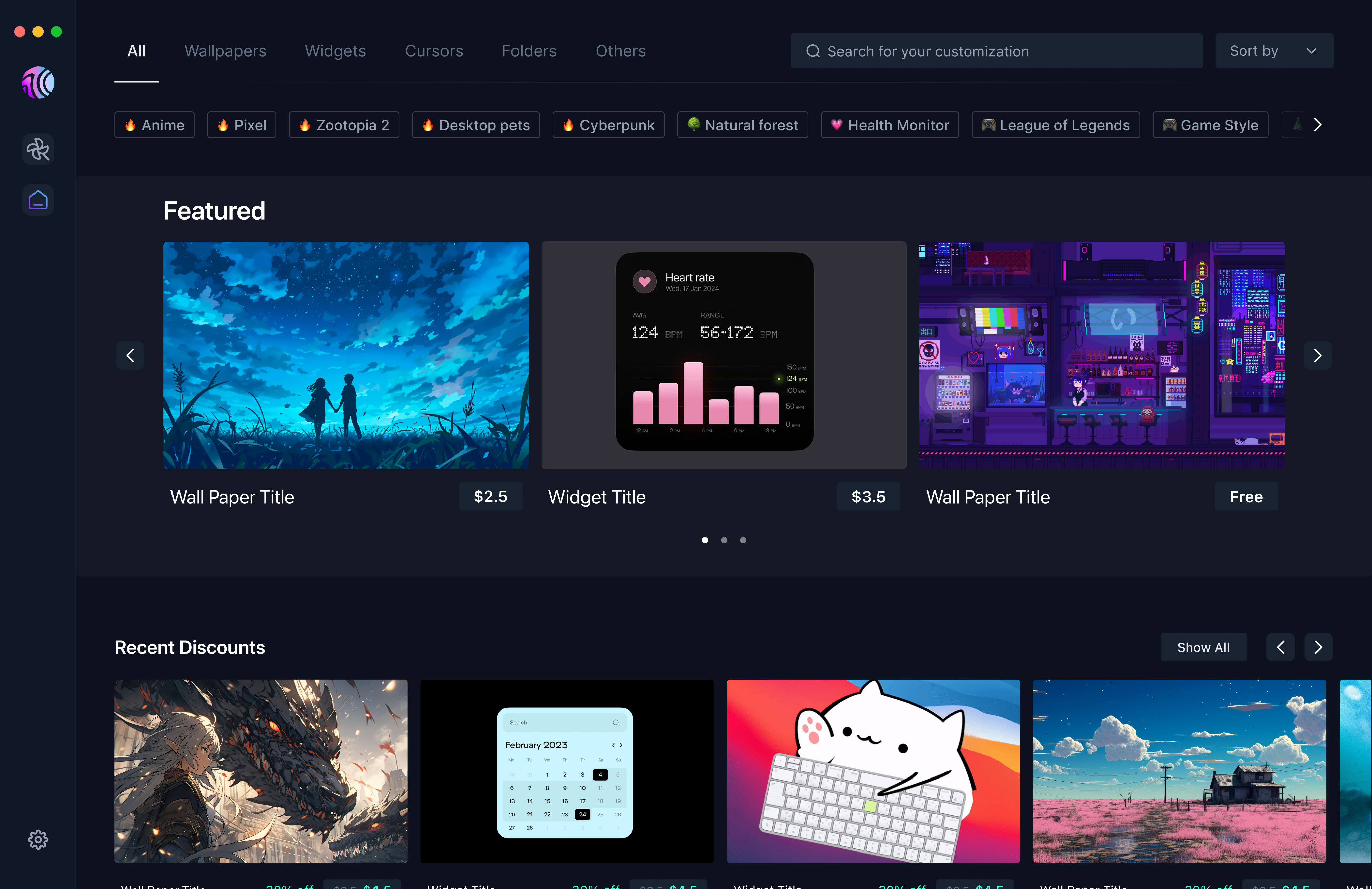Click the search magnifier icon
Image resolution: width=1372 pixels, height=889 pixels.
click(x=813, y=51)
